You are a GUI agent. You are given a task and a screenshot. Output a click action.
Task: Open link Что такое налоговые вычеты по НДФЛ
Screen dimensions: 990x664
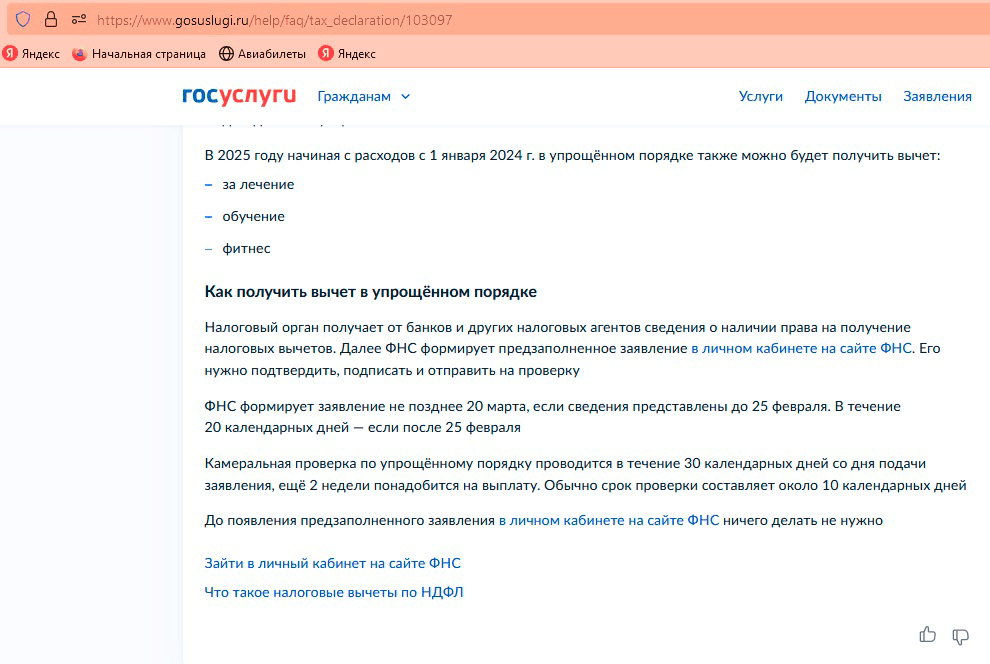coord(334,592)
